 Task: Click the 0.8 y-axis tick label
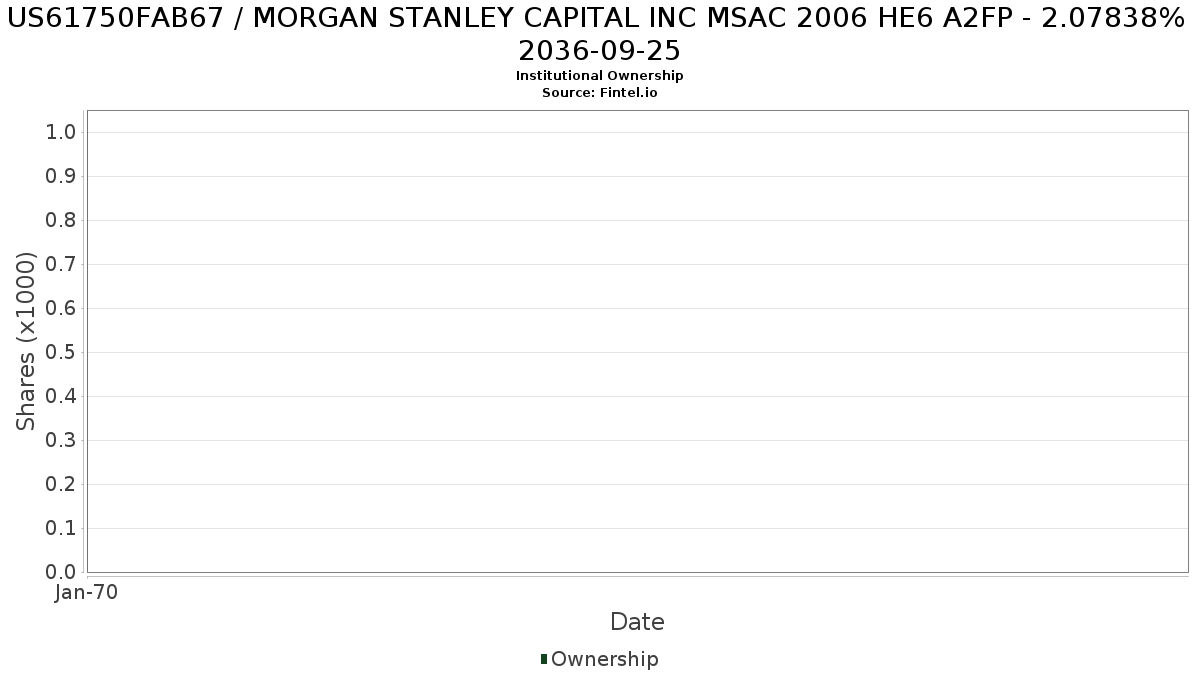(x=61, y=221)
